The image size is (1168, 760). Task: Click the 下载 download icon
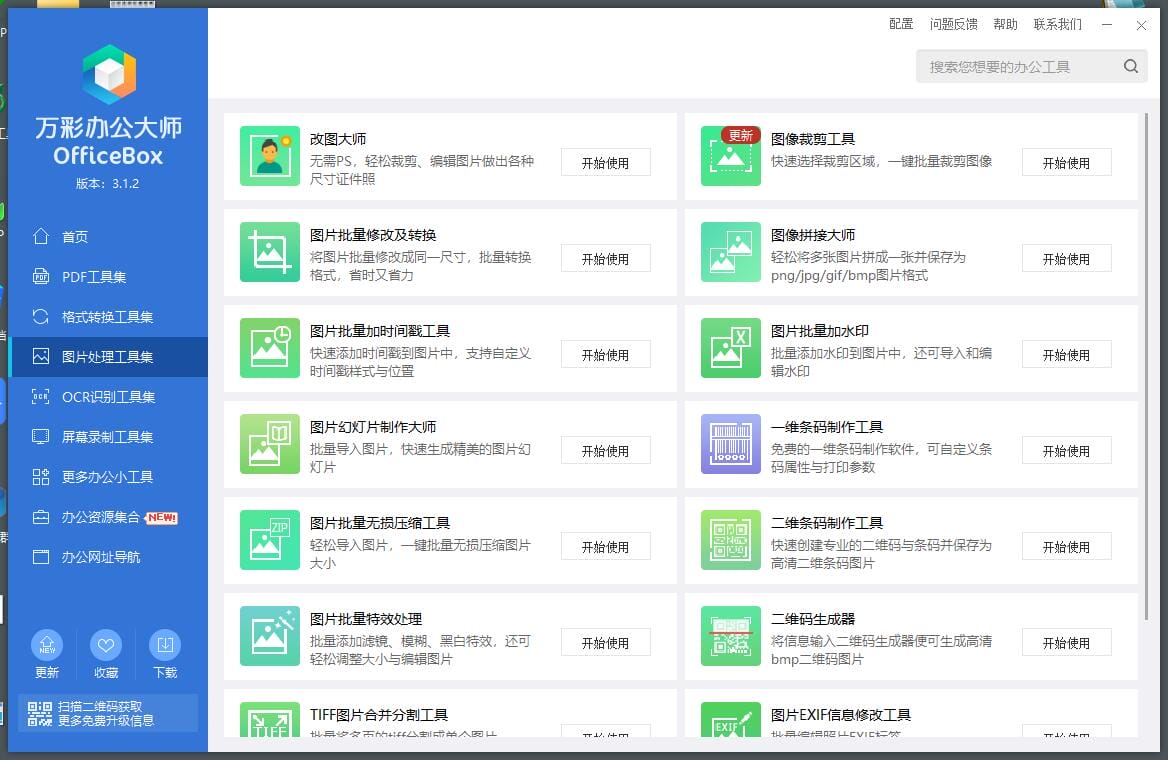coord(165,645)
